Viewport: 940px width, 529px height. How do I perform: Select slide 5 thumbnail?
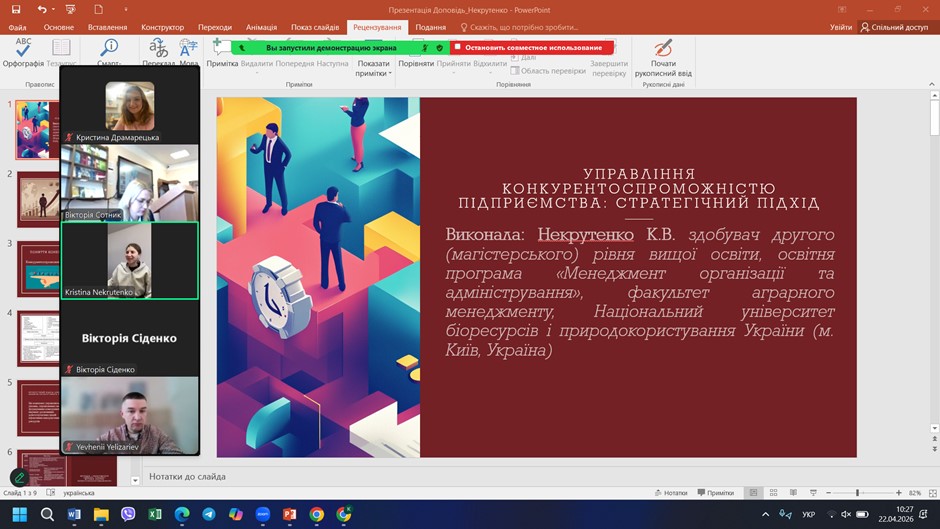(38, 408)
